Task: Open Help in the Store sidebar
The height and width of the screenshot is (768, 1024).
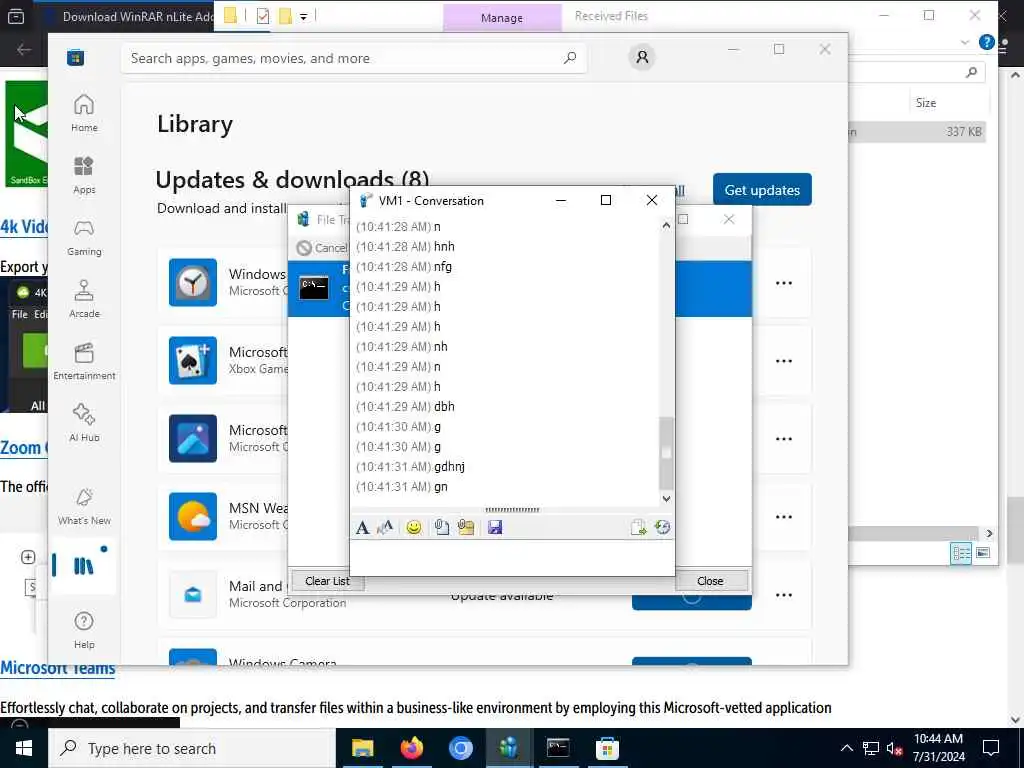Action: 84,630
